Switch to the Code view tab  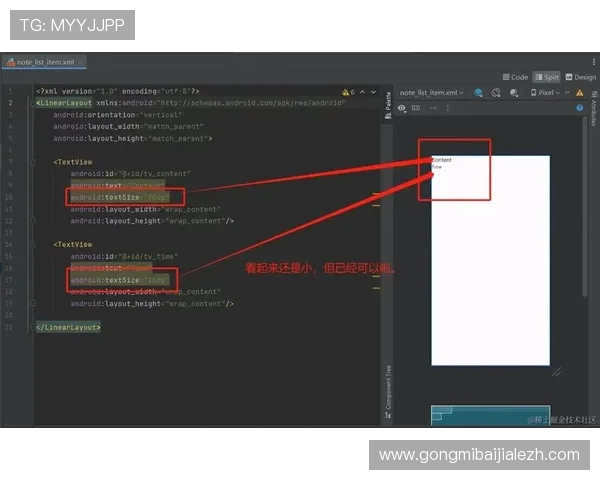click(516, 77)
